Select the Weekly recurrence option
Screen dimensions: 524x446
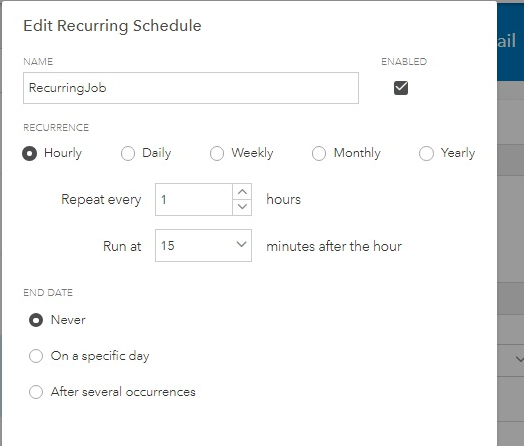(x=217, y=153)
